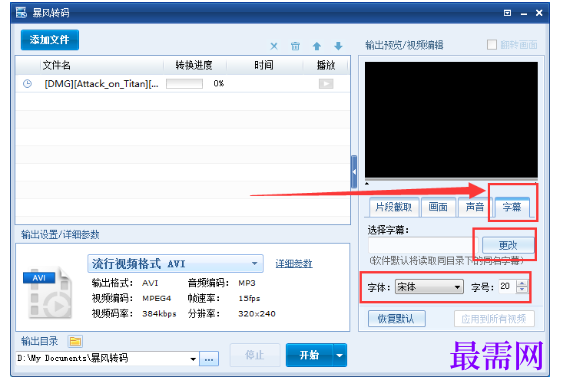The image size is (562, 387).
Task: Click the 字号 font size field
Action: point(507,287)
